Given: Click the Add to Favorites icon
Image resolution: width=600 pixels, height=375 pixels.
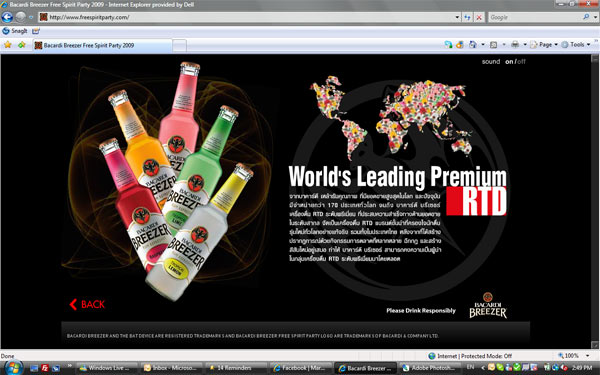Looking at the screenshot, I should pos(21,45).
